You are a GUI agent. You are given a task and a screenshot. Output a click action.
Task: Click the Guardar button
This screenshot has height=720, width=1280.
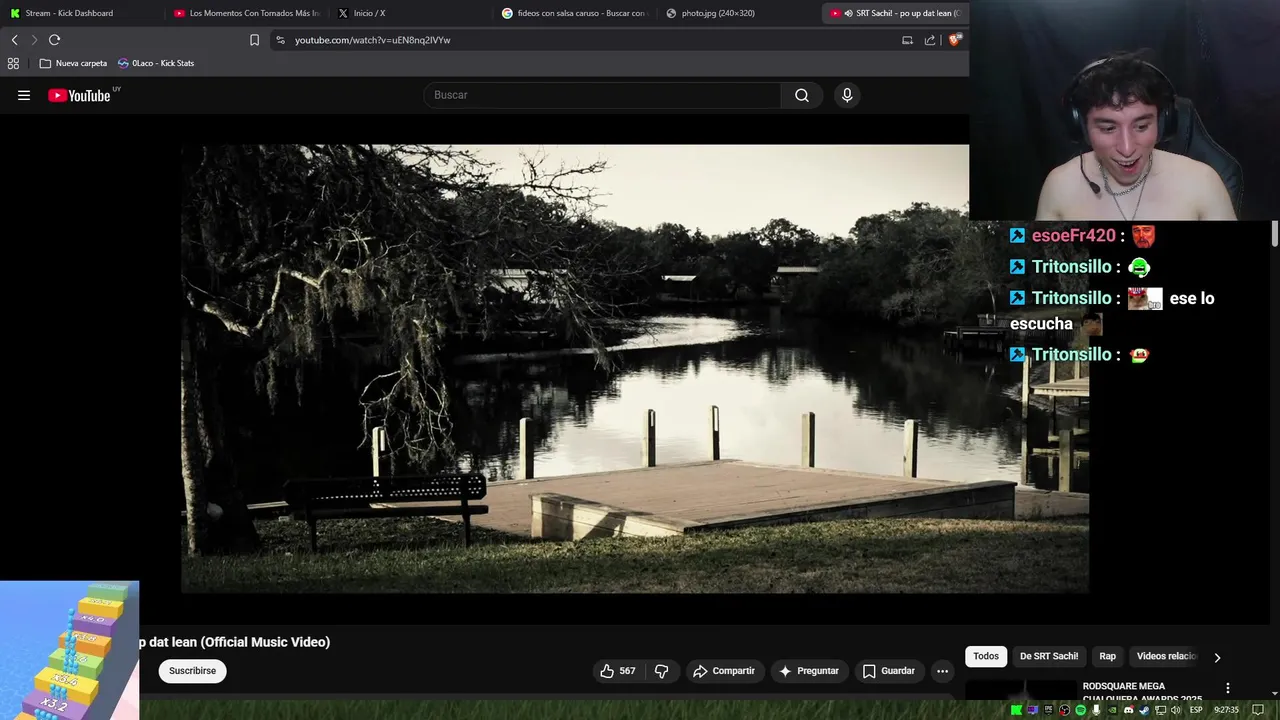[889, 671]
